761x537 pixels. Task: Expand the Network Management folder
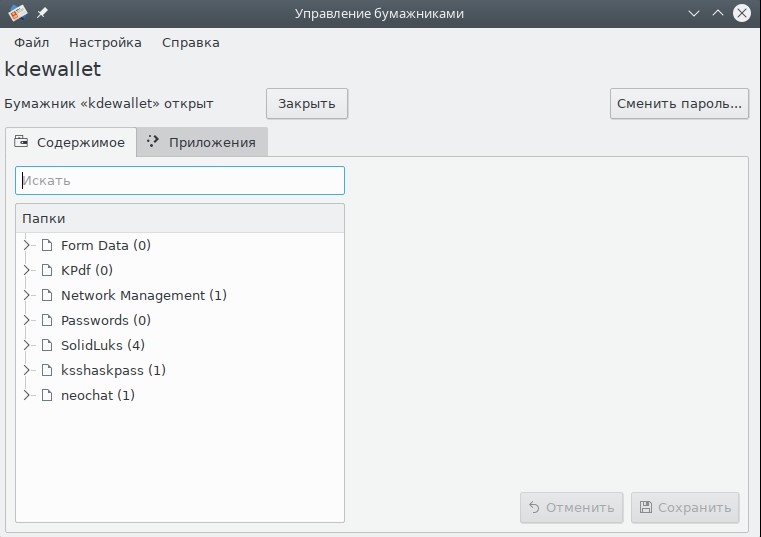[x=27, y=295]
